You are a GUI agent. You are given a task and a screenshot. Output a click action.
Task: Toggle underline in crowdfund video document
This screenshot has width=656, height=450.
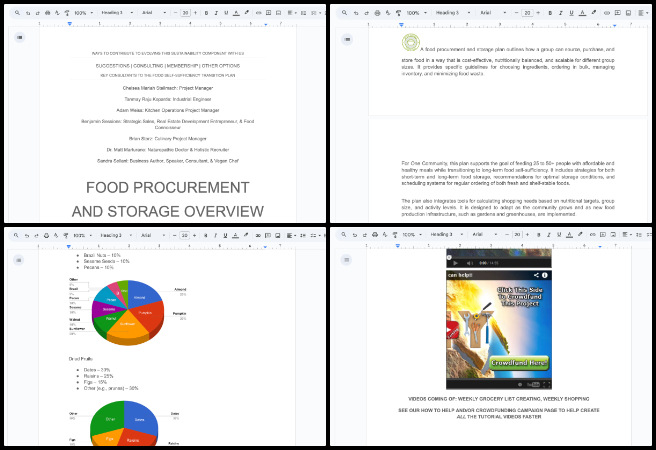click(559, 235)
